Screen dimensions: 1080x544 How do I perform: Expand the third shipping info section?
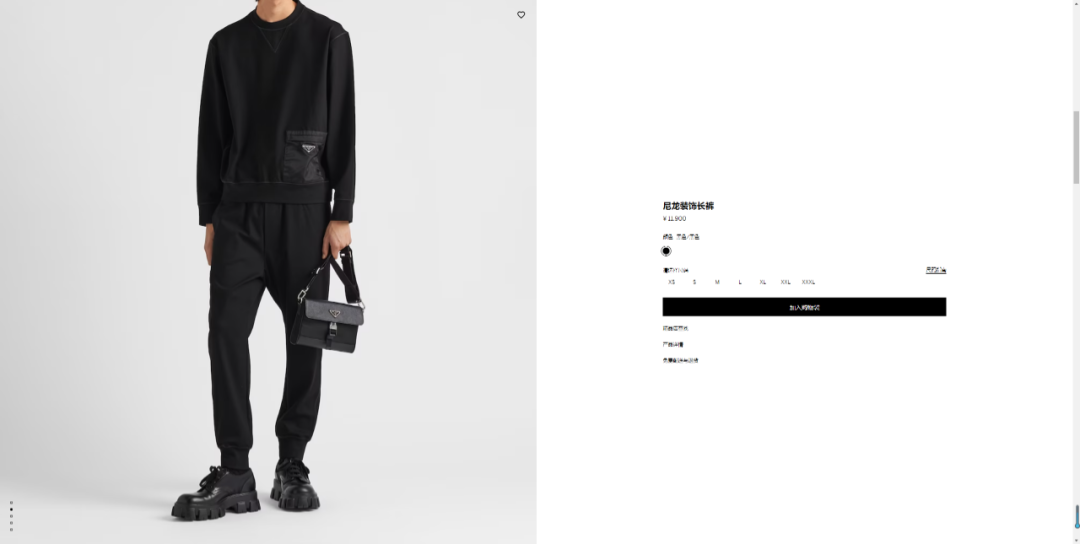coord(680,360)
